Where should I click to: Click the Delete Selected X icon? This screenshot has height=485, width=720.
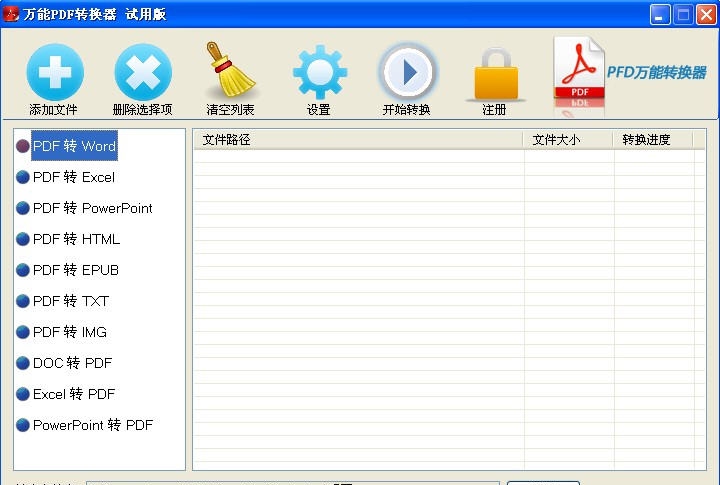(143, 72)
